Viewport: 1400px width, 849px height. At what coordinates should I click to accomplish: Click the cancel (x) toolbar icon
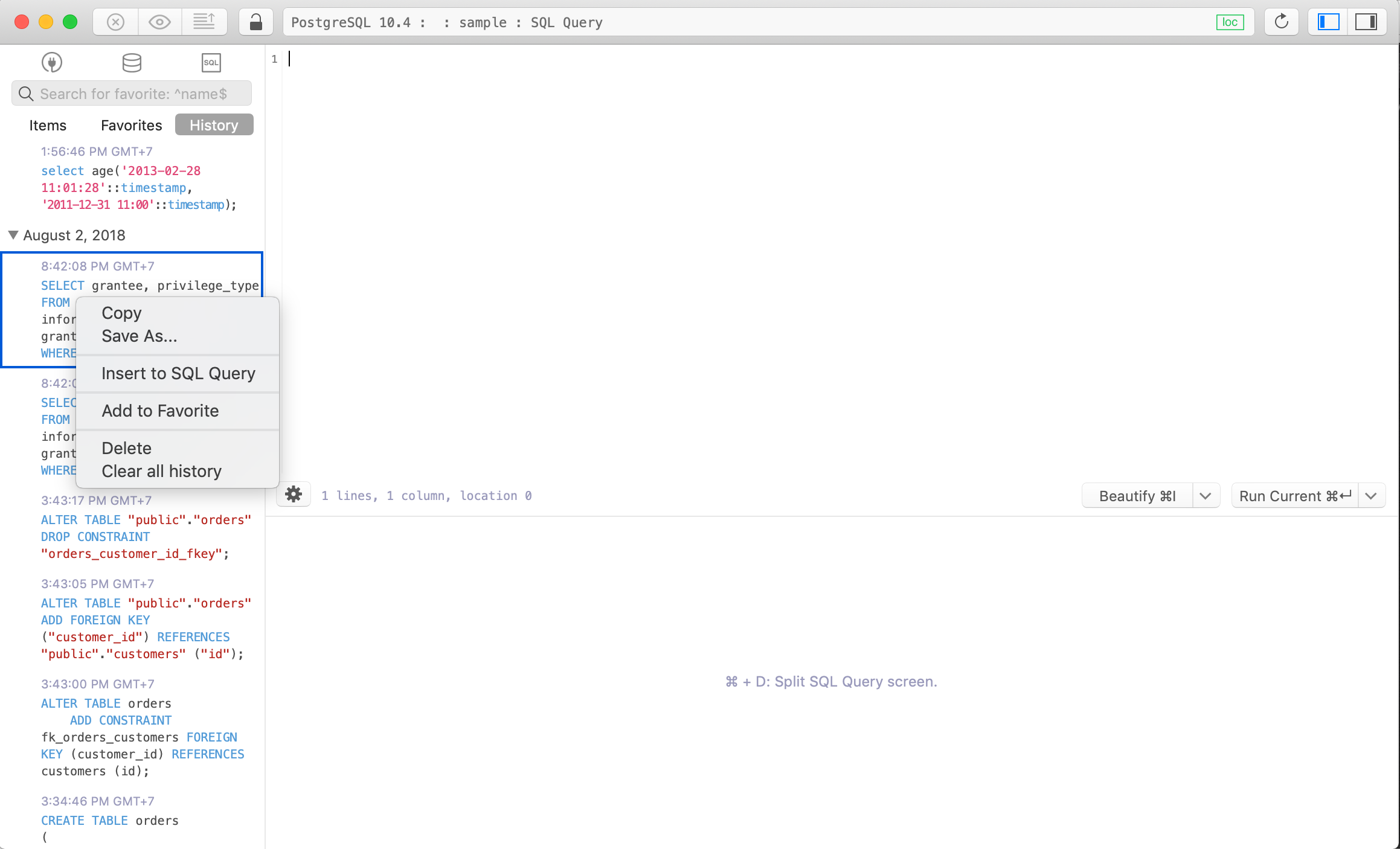click(115, 22)
